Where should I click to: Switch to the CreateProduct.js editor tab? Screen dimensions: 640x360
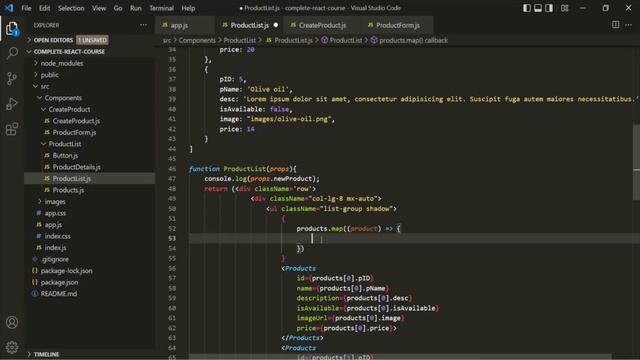(x=322, y=25)
